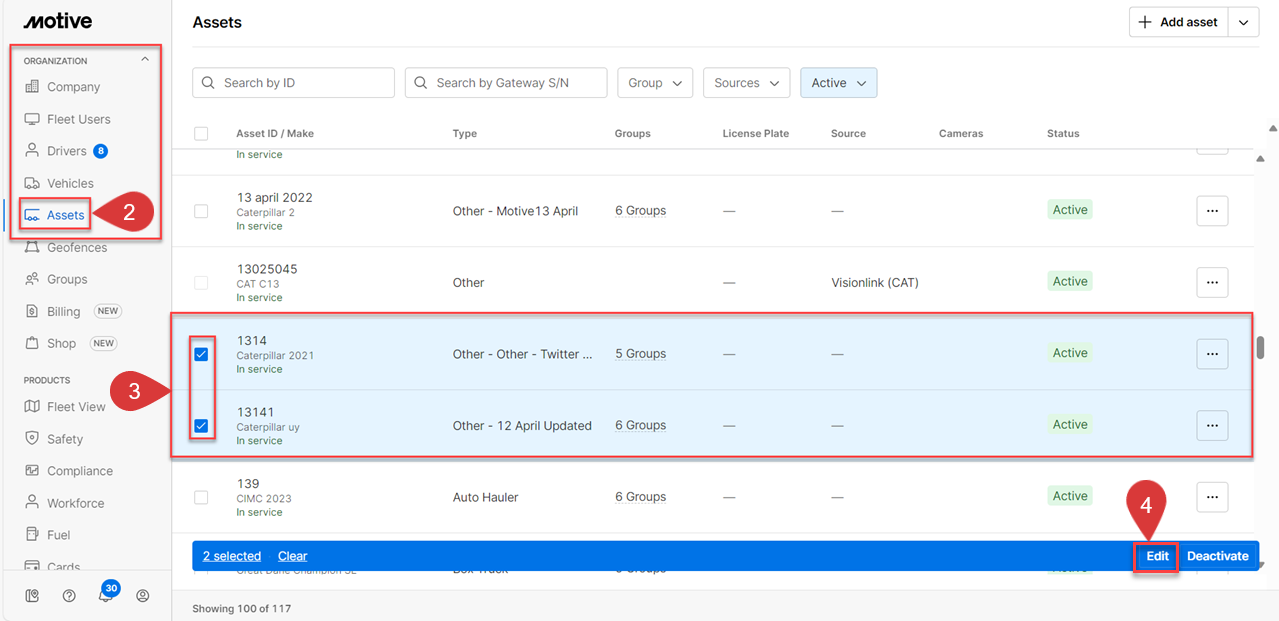Open three-dot menu for asset 1314

pos(1212,354)
